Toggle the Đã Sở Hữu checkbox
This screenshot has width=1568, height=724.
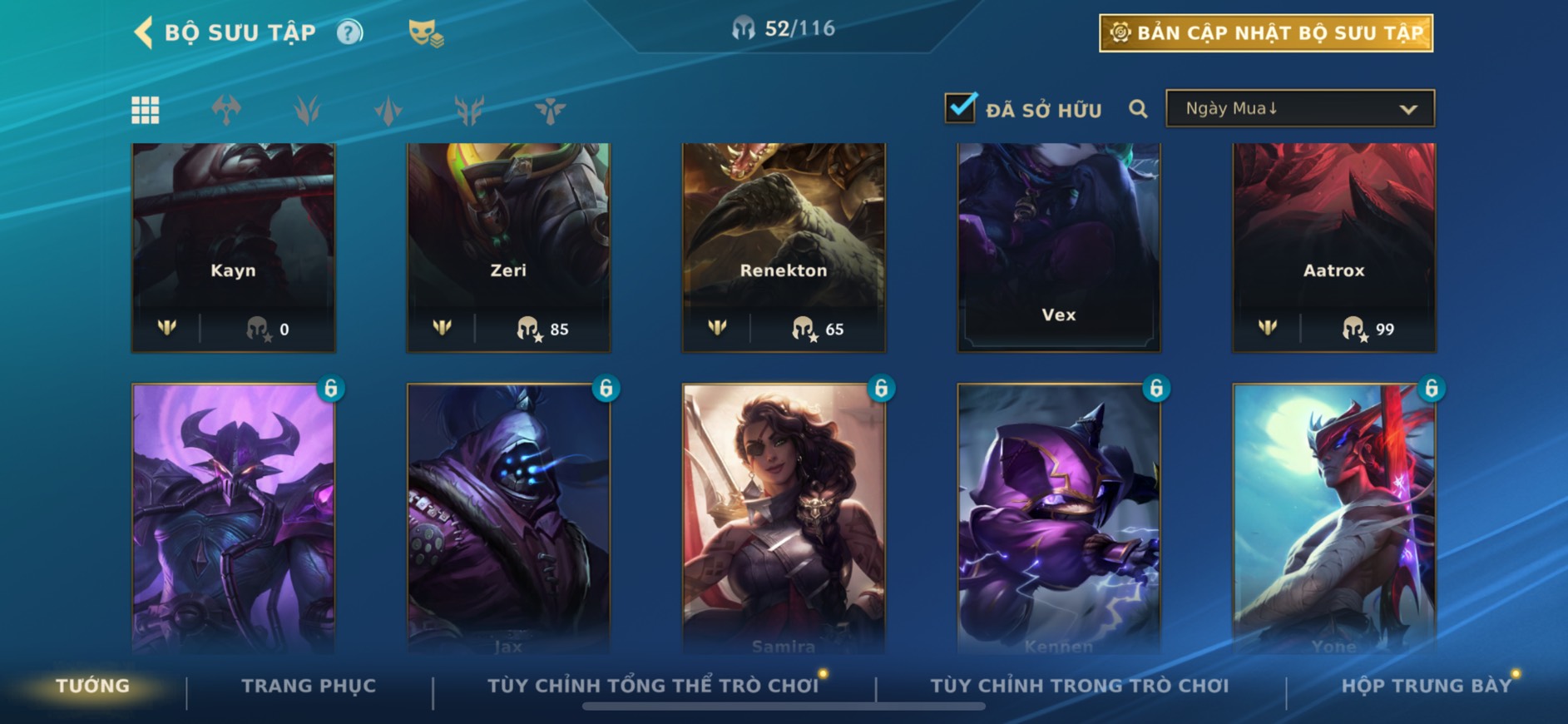pos(961,107)
